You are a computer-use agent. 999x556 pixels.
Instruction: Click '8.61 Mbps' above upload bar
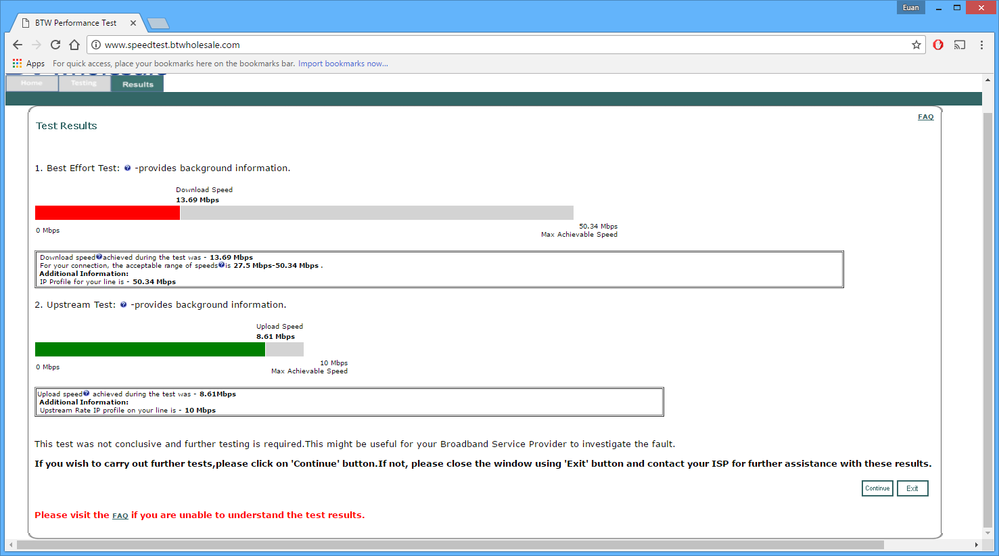click(x=276, y=336)
